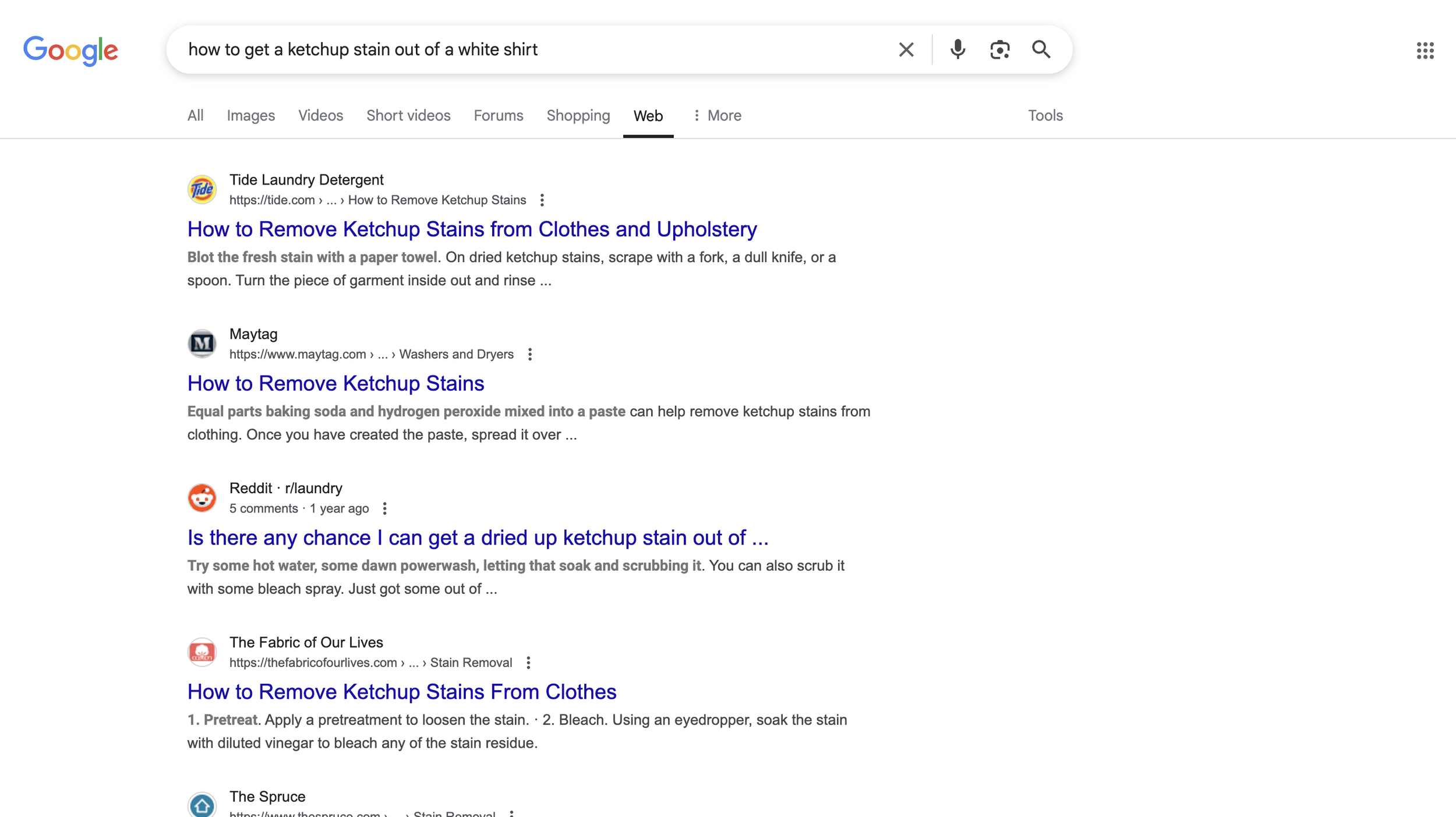Click the Maytag favicon icon
The width and height of the screenshot is (1456, 817).
202,344
